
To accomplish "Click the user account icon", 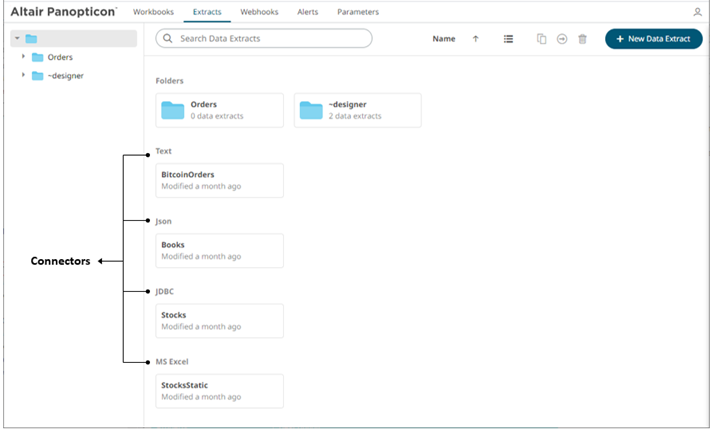I will [697, 12].
